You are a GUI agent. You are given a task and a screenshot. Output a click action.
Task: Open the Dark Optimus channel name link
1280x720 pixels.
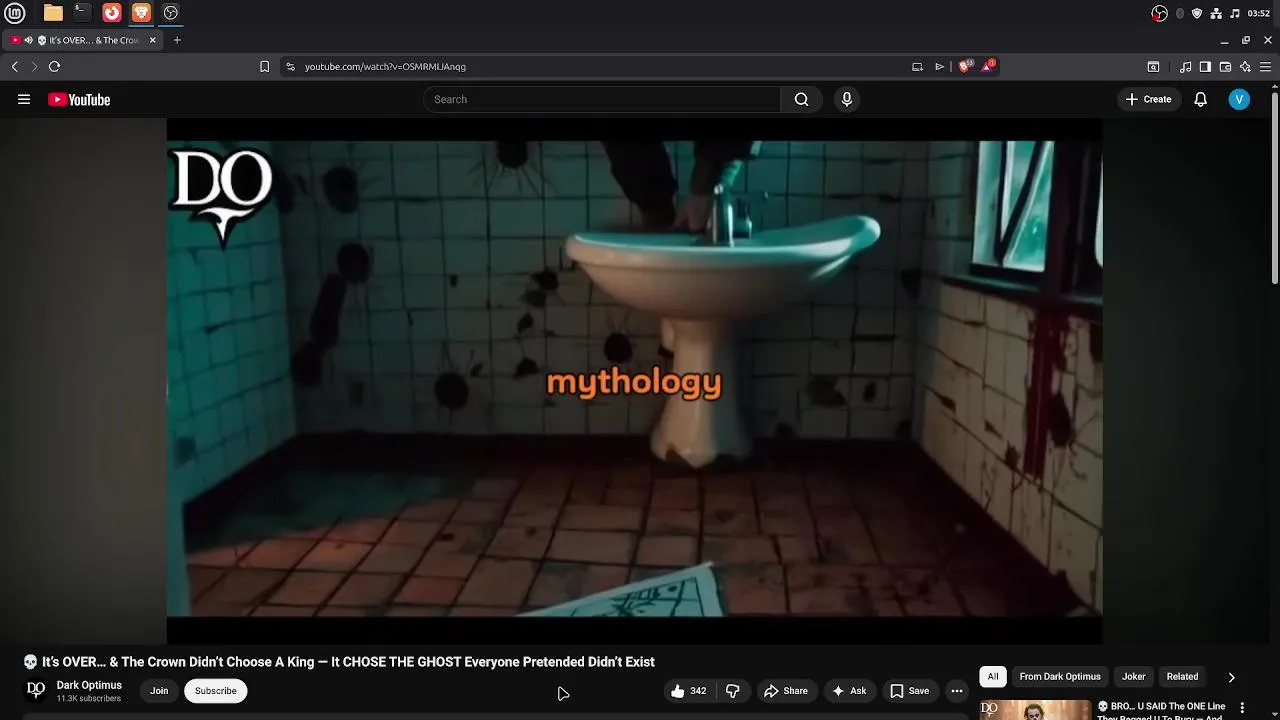pyautogui.click(x=89, y=685)
